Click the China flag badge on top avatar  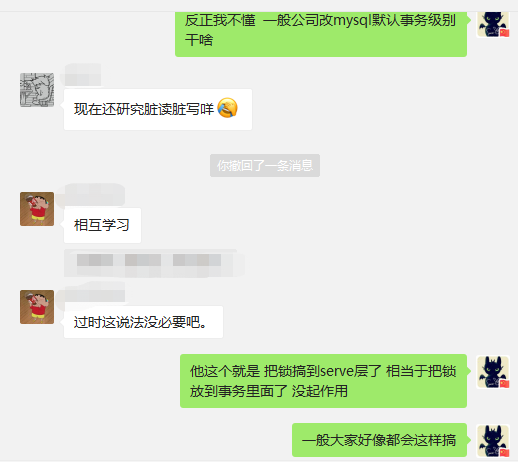pos(504,33)
